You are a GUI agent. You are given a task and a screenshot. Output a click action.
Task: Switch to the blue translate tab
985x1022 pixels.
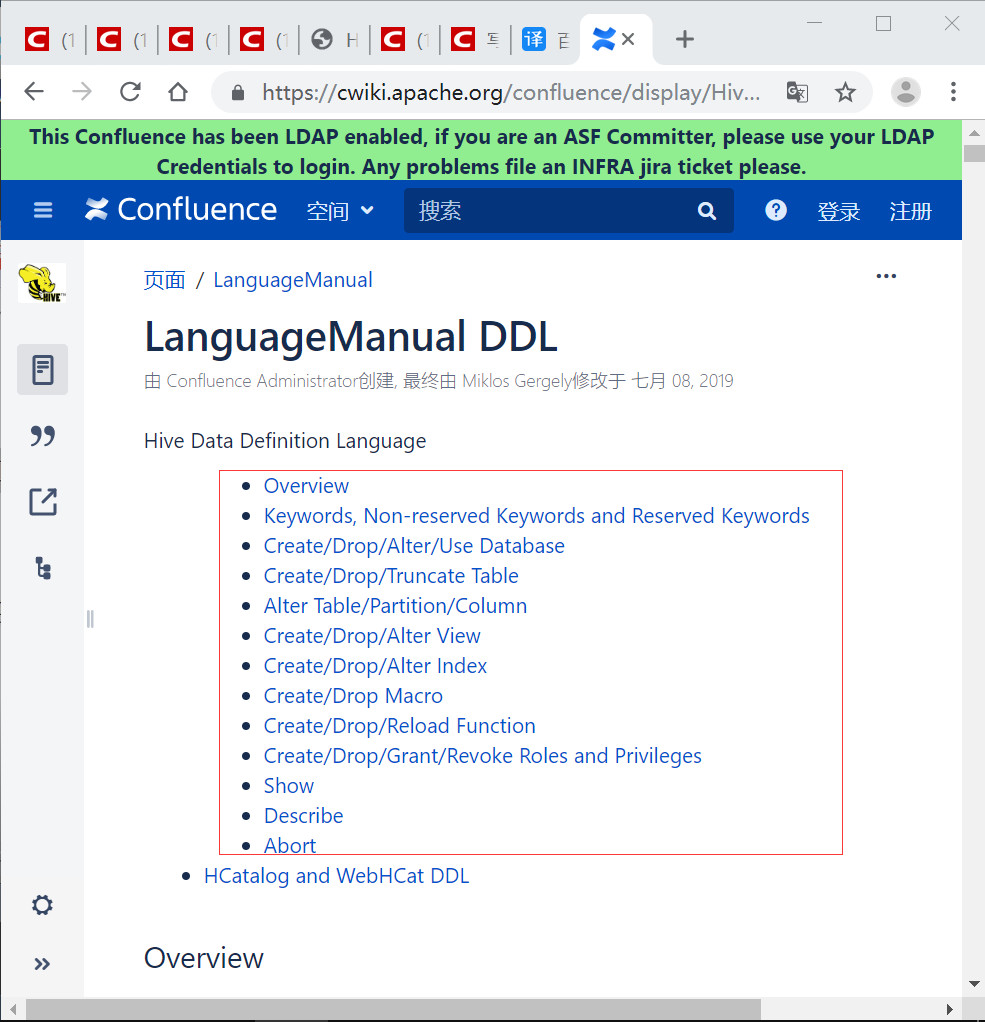tap(546, 40)
